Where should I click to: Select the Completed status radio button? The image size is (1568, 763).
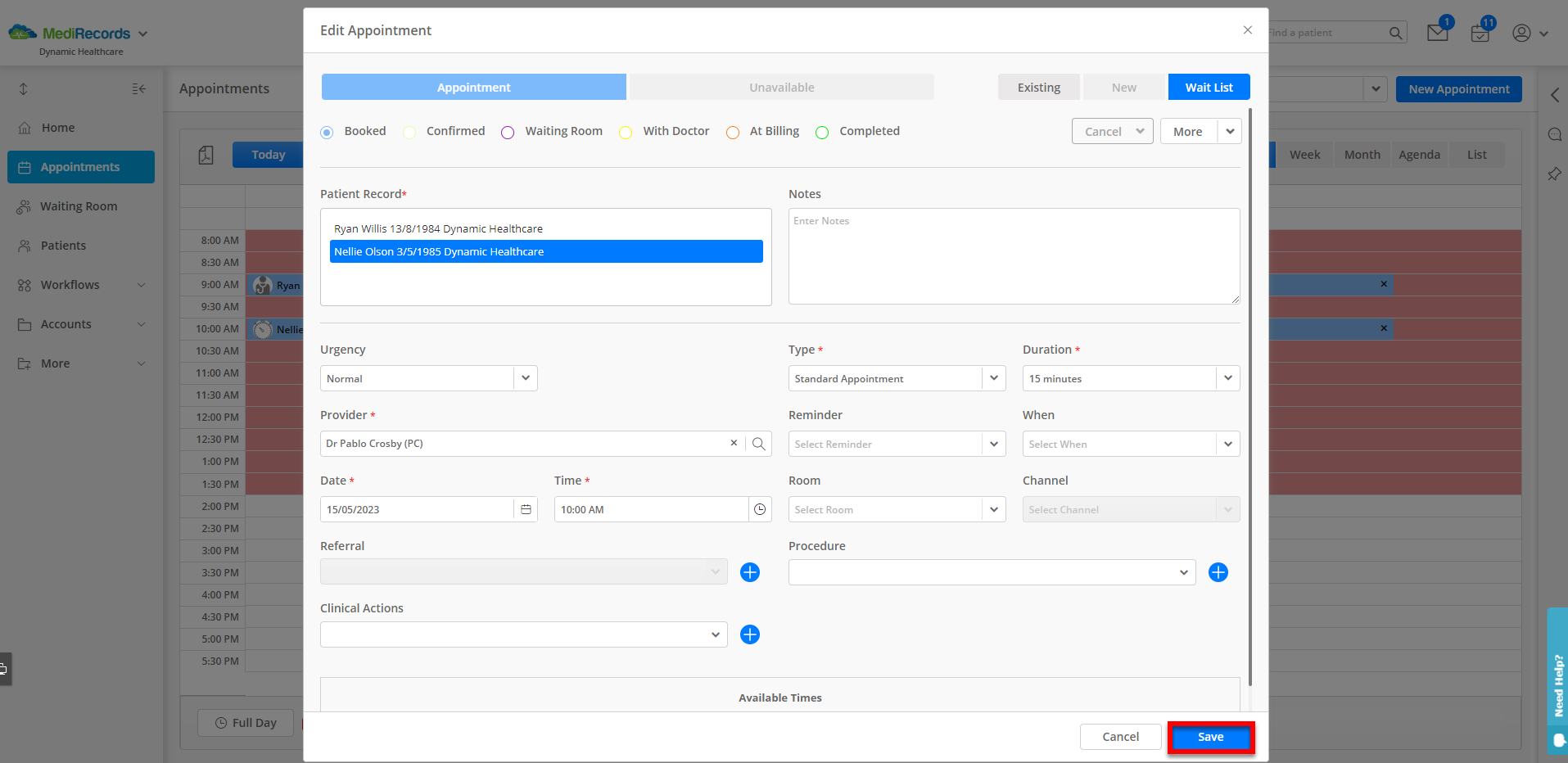pos(822,132)
